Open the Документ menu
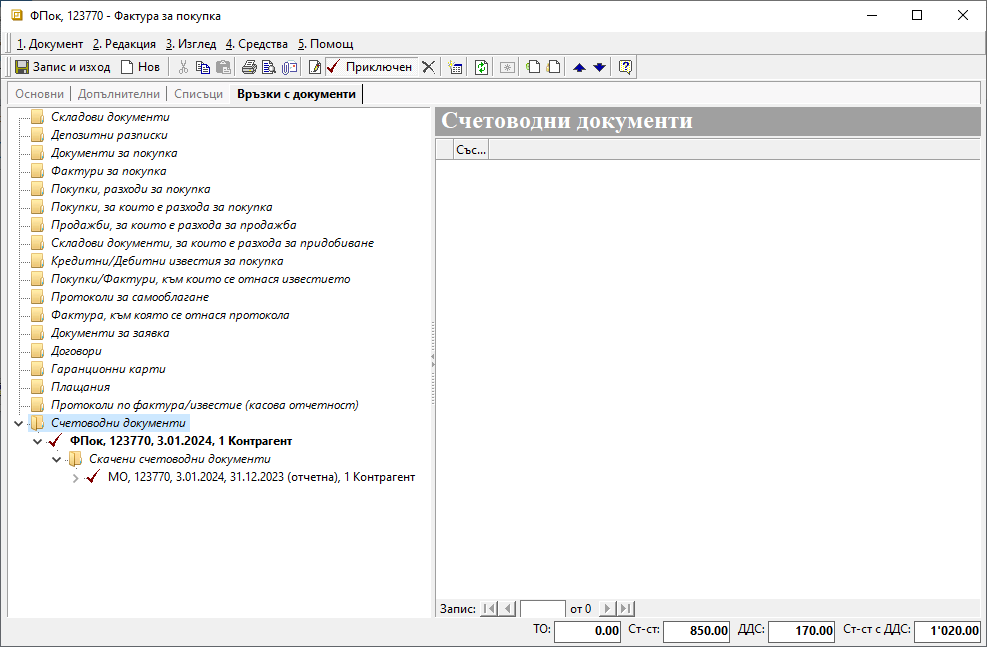This screenshot has height=647, width=987. click(x=50, y=44)
